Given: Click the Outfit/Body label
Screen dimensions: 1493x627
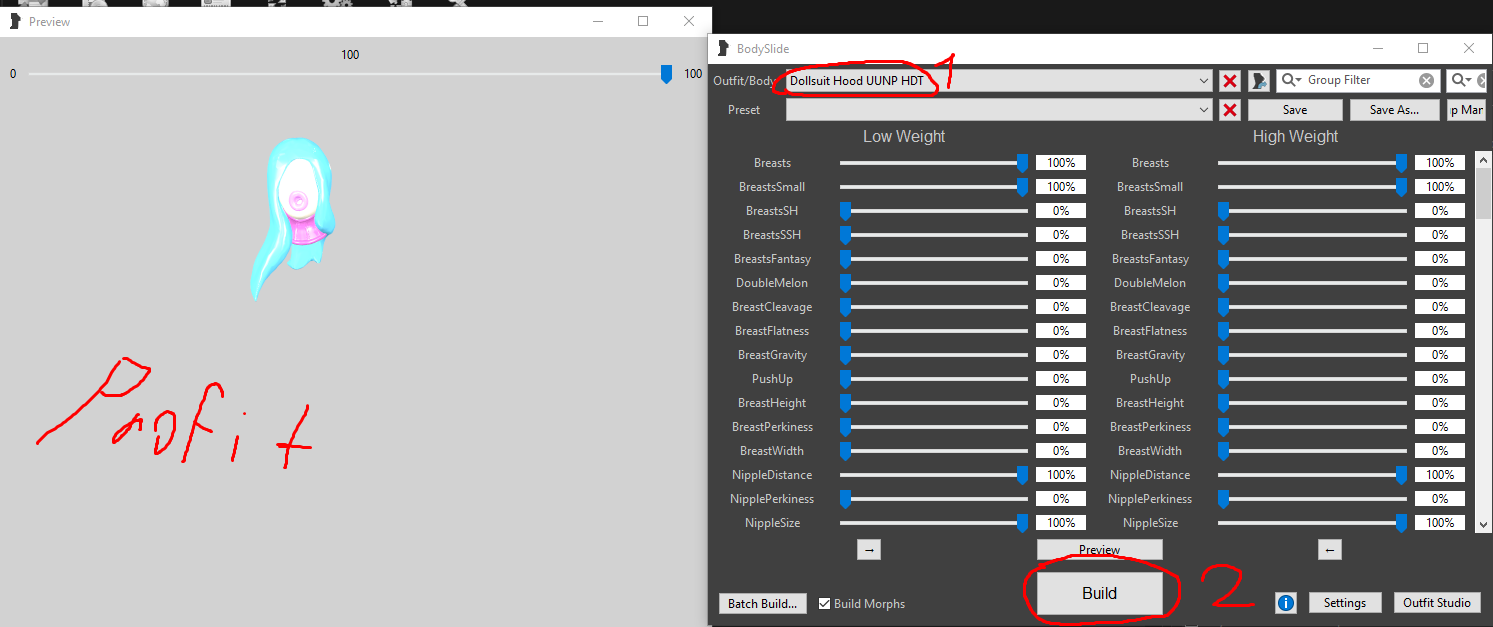Looking at the screenshot, I should (743, 81).
